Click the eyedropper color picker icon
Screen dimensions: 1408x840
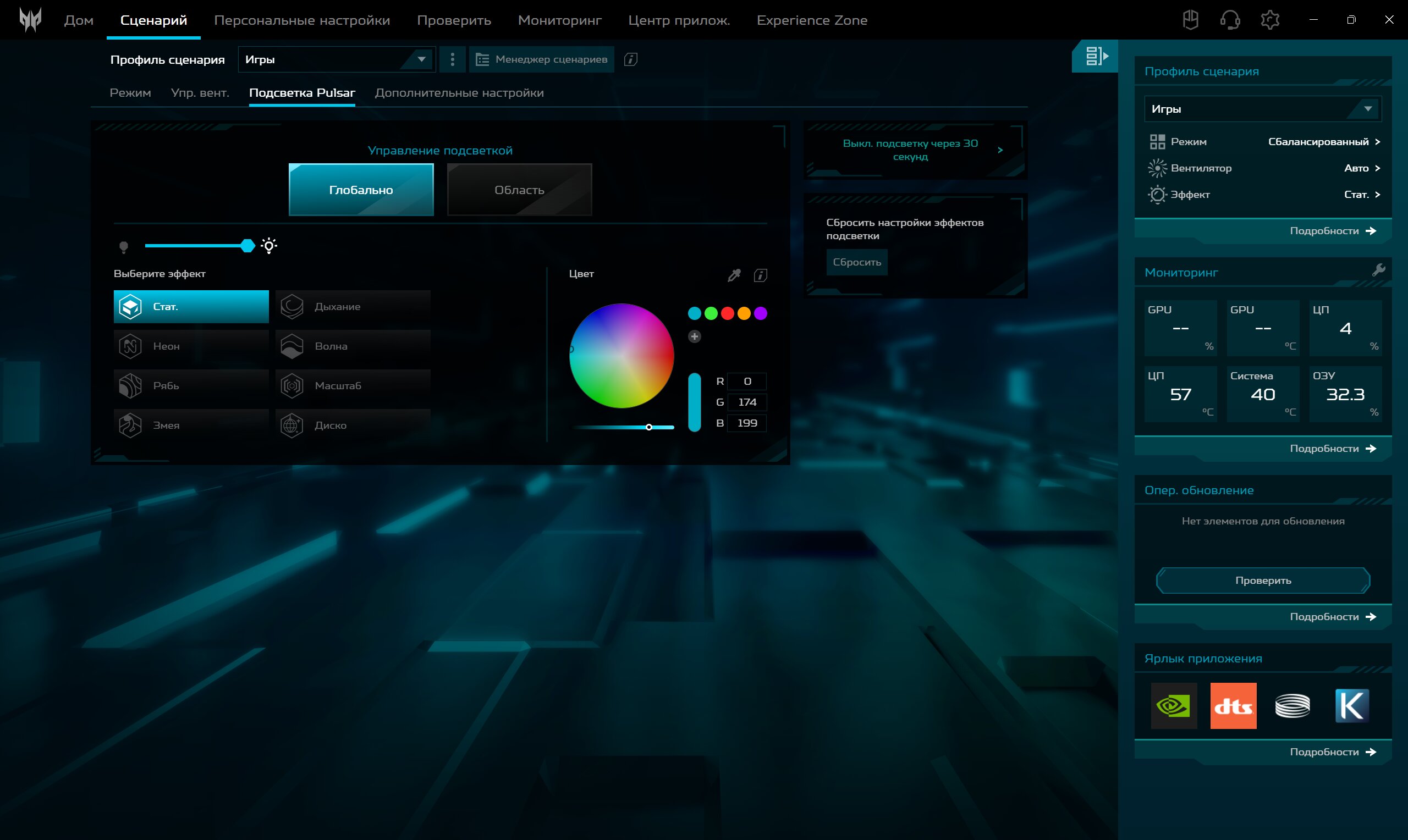pos(734,275)
